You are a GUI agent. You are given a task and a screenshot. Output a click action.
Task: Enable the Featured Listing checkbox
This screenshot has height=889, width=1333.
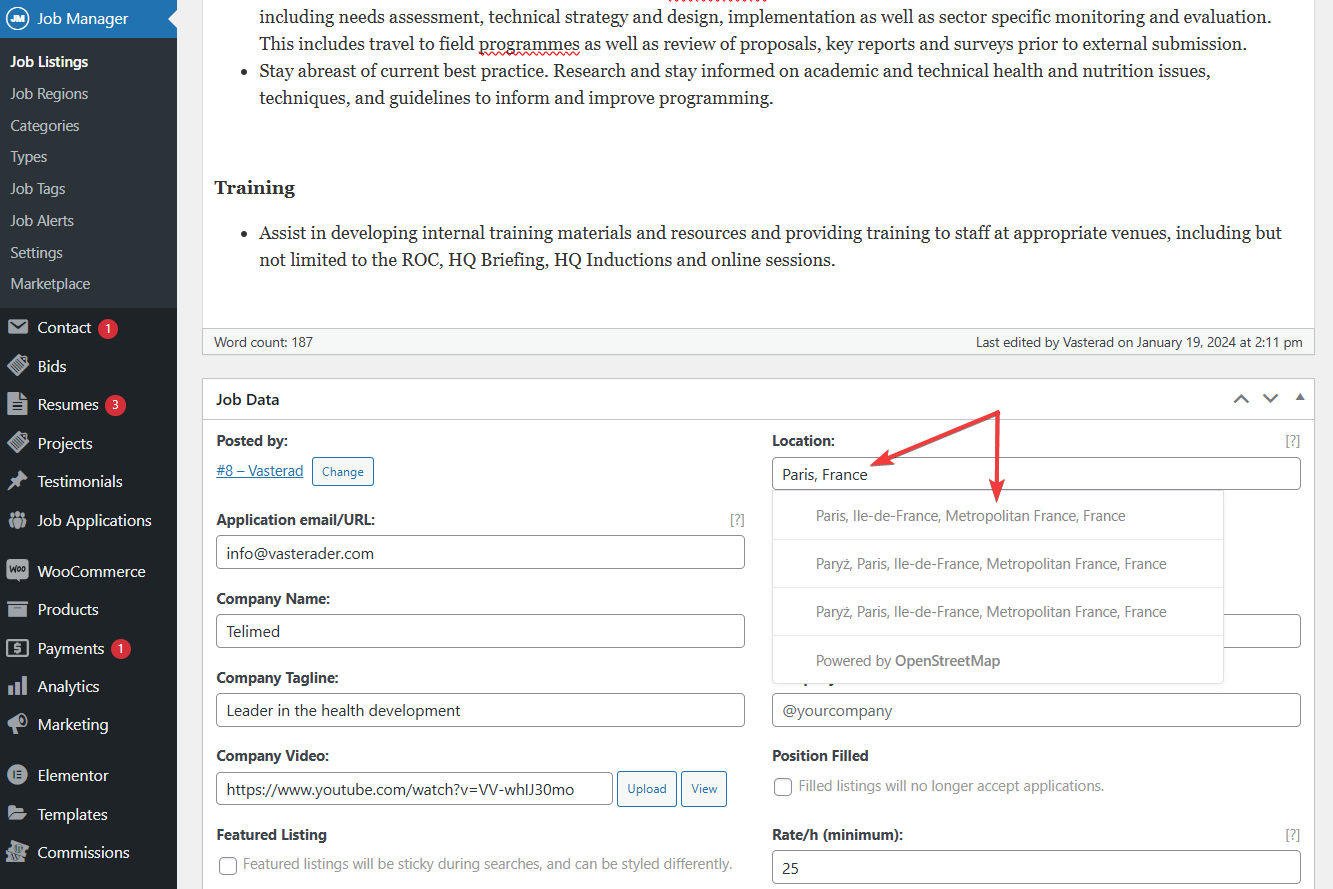point(228,865)
